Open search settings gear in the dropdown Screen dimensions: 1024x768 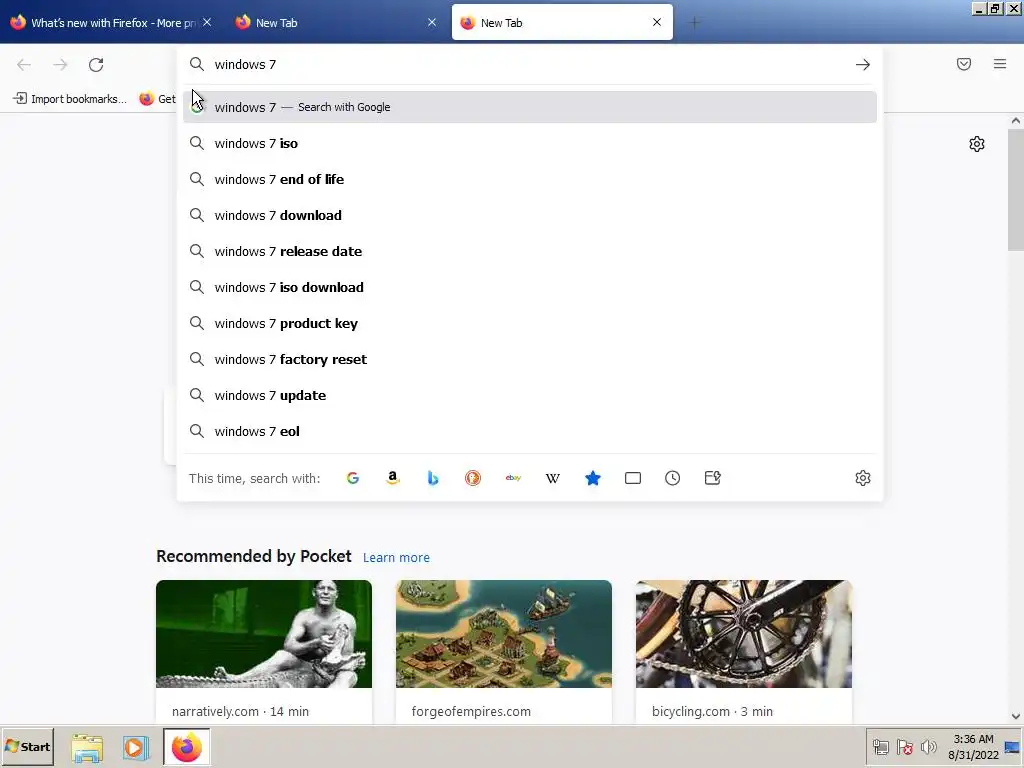[863, 478]
